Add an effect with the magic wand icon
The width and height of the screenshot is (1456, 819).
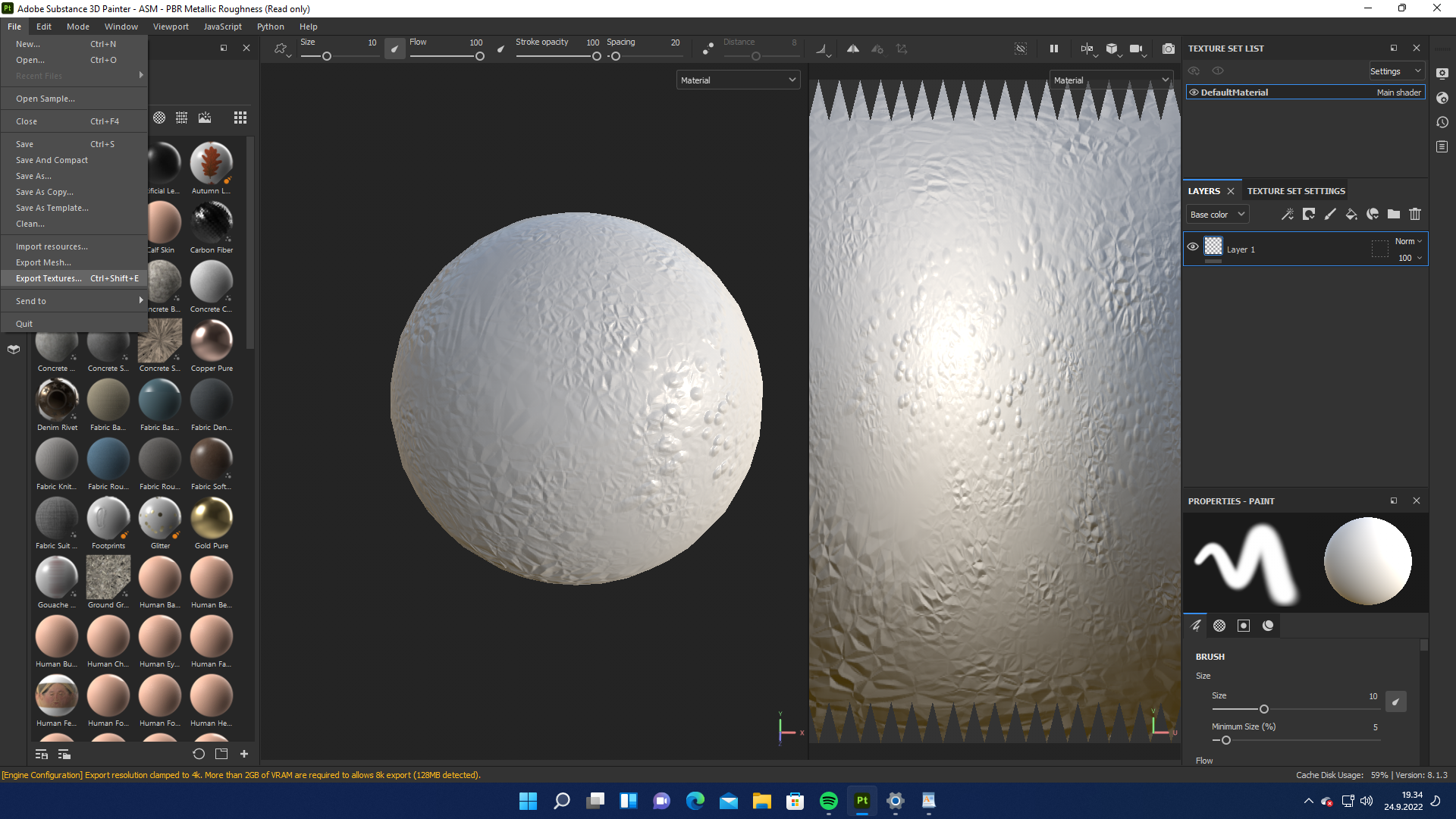(1288, 214)
